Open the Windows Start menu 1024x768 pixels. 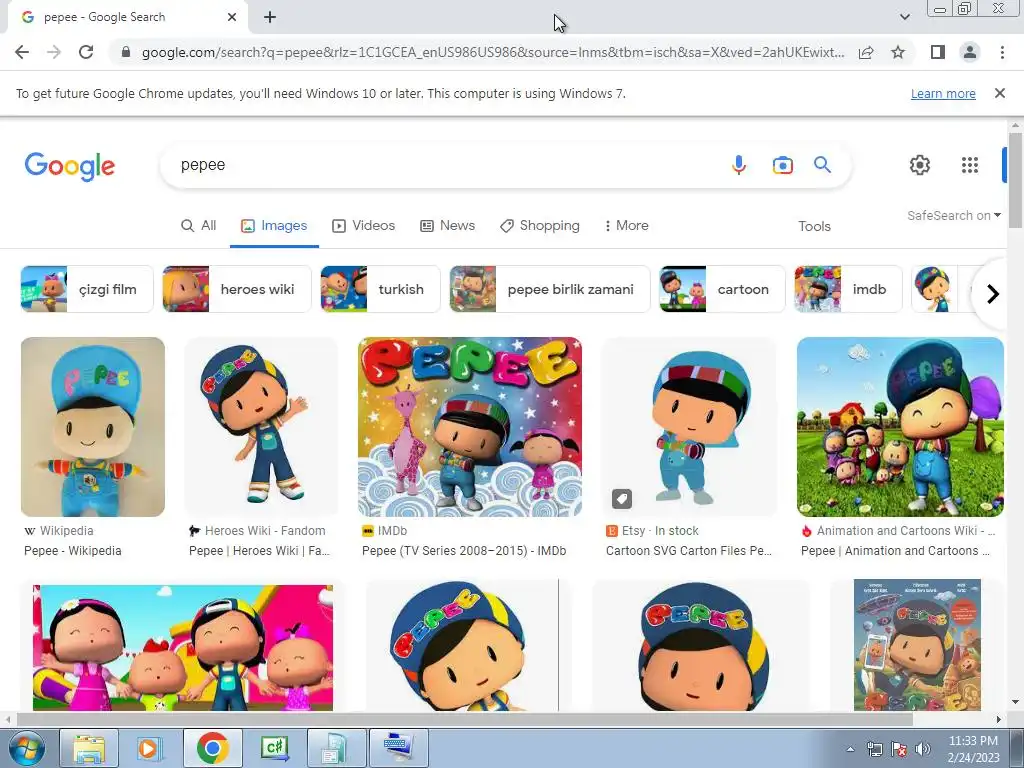[27, 748]
